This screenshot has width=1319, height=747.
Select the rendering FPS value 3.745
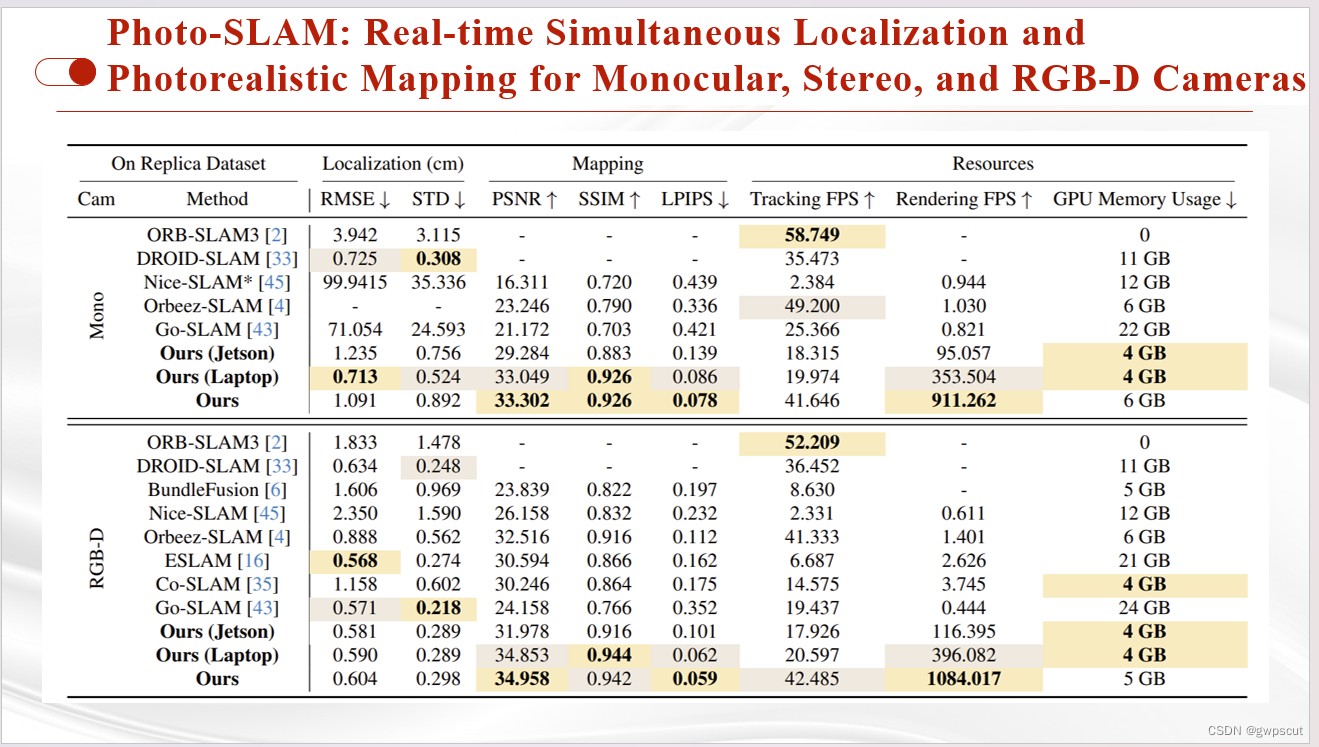pyautogui.click(x=963, y=585)
